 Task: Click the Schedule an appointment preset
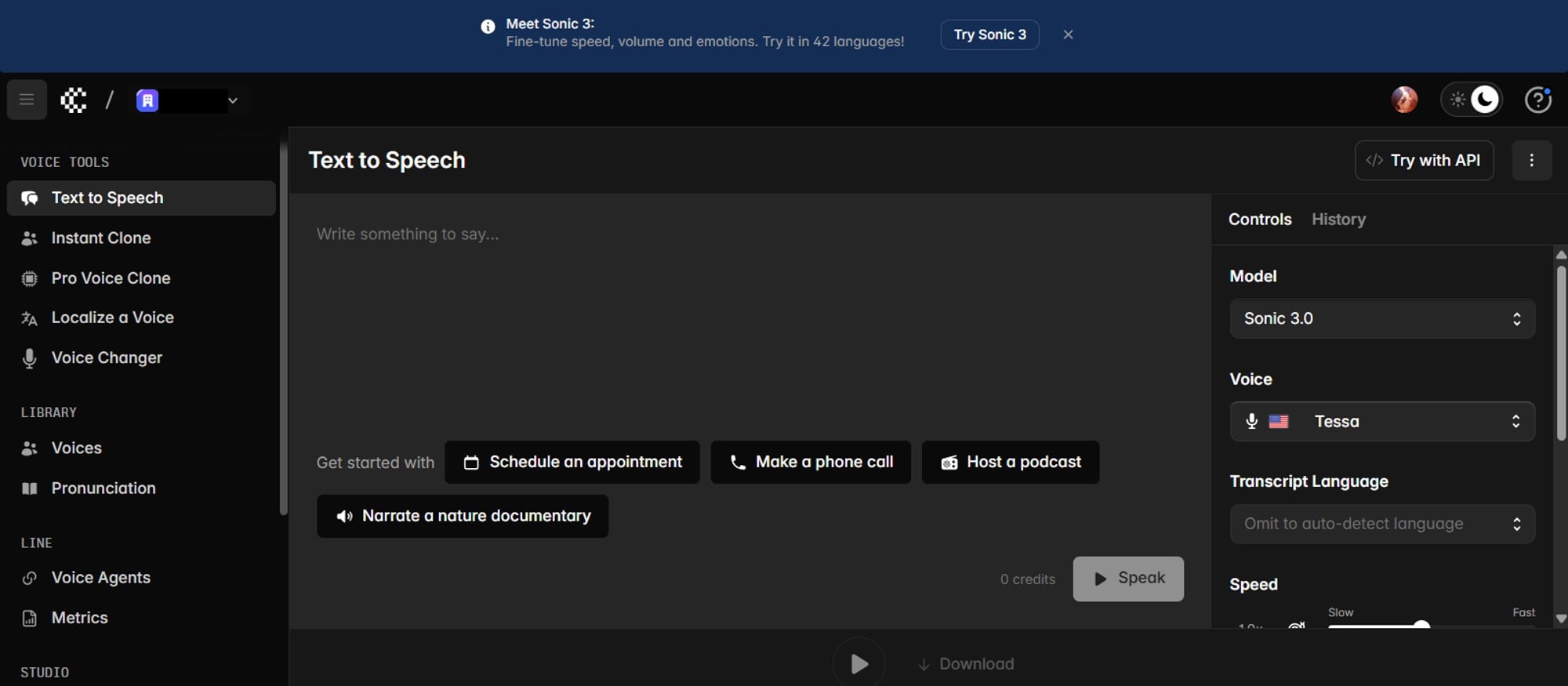click(572, 463)
